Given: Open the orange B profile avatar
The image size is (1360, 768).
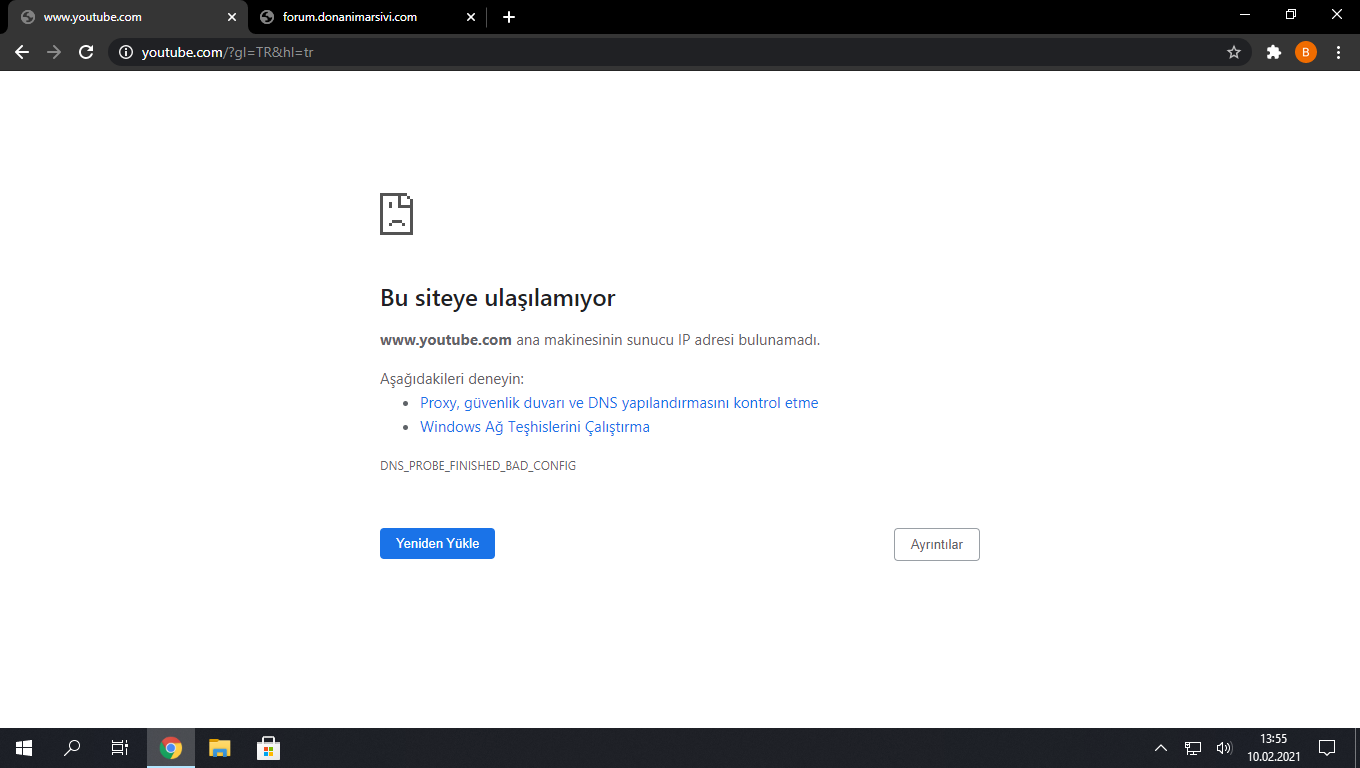Looking at the screenshot, I should tap(1306, 52).
